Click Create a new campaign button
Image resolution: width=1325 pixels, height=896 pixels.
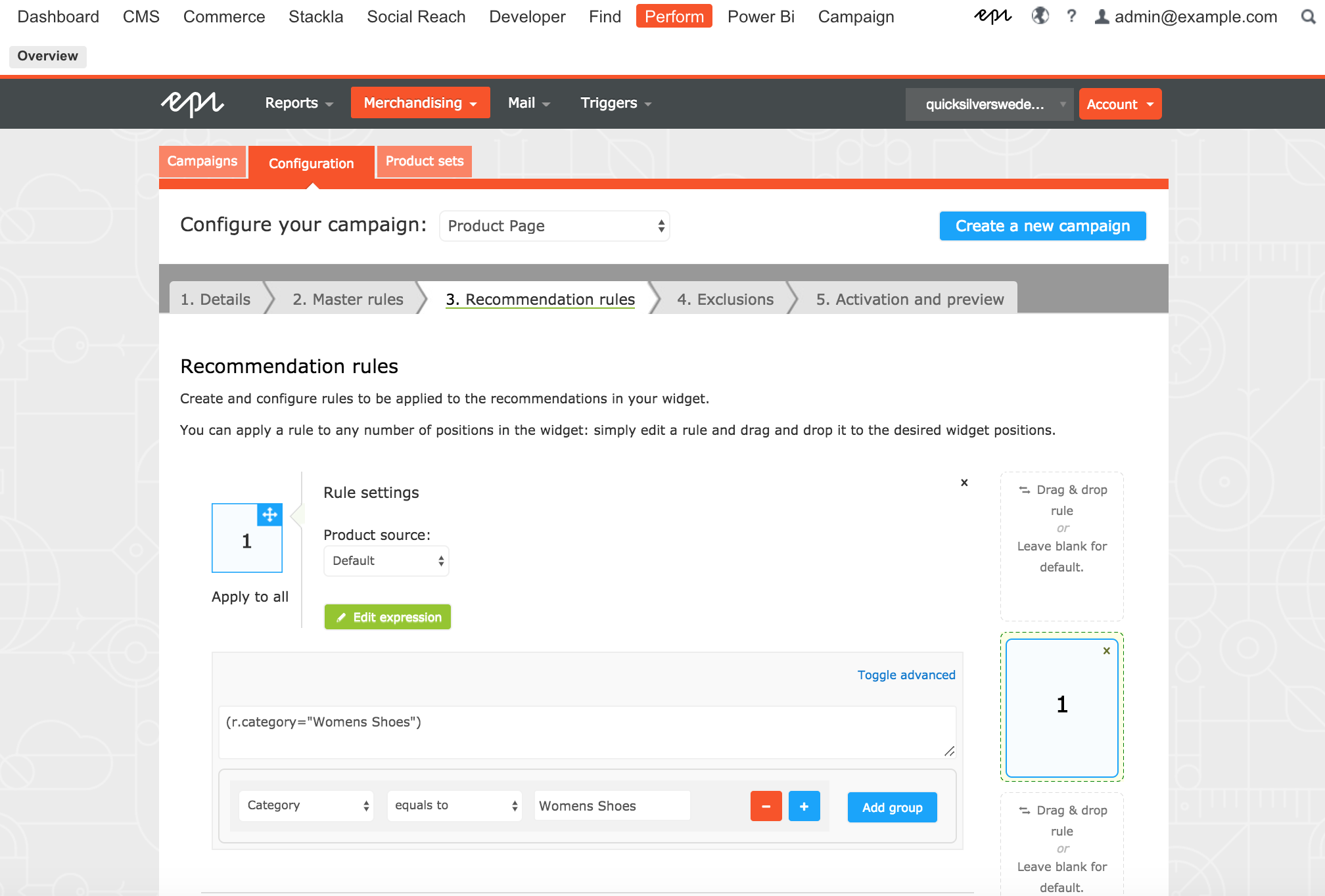tap(1042, 226)
